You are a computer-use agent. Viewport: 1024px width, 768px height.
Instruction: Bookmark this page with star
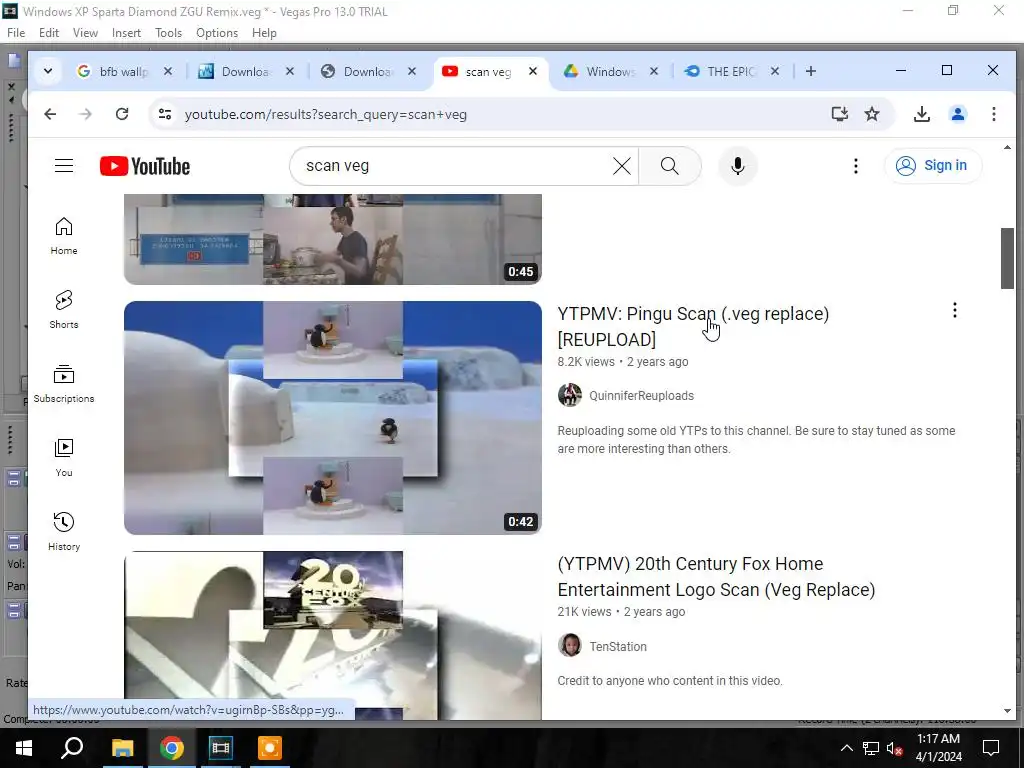tap(872, 114)
